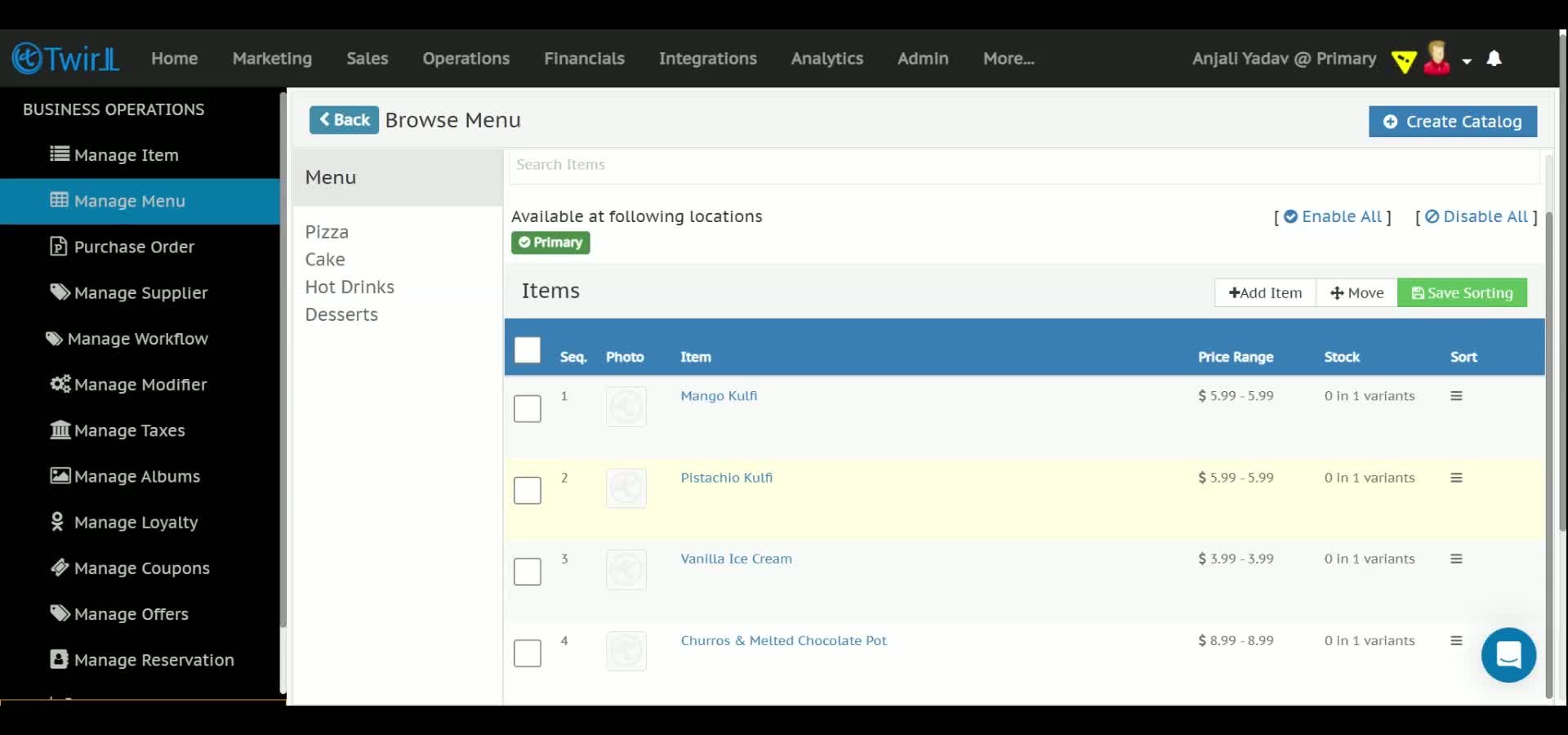Click the notification bell icon
The image size is (1568, 735).
pyautogui.click(x=1494, y=59)
